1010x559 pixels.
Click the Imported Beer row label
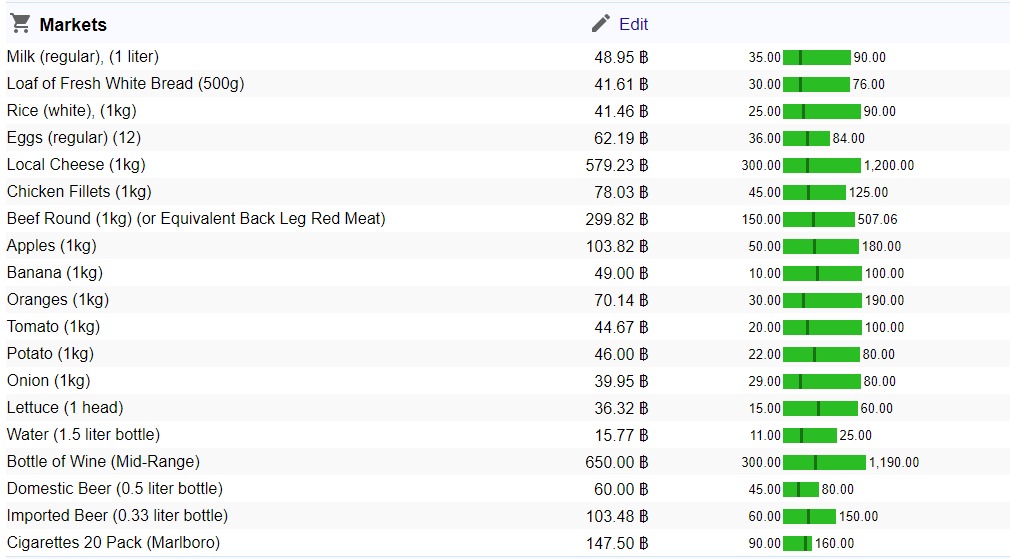(117, 516)
